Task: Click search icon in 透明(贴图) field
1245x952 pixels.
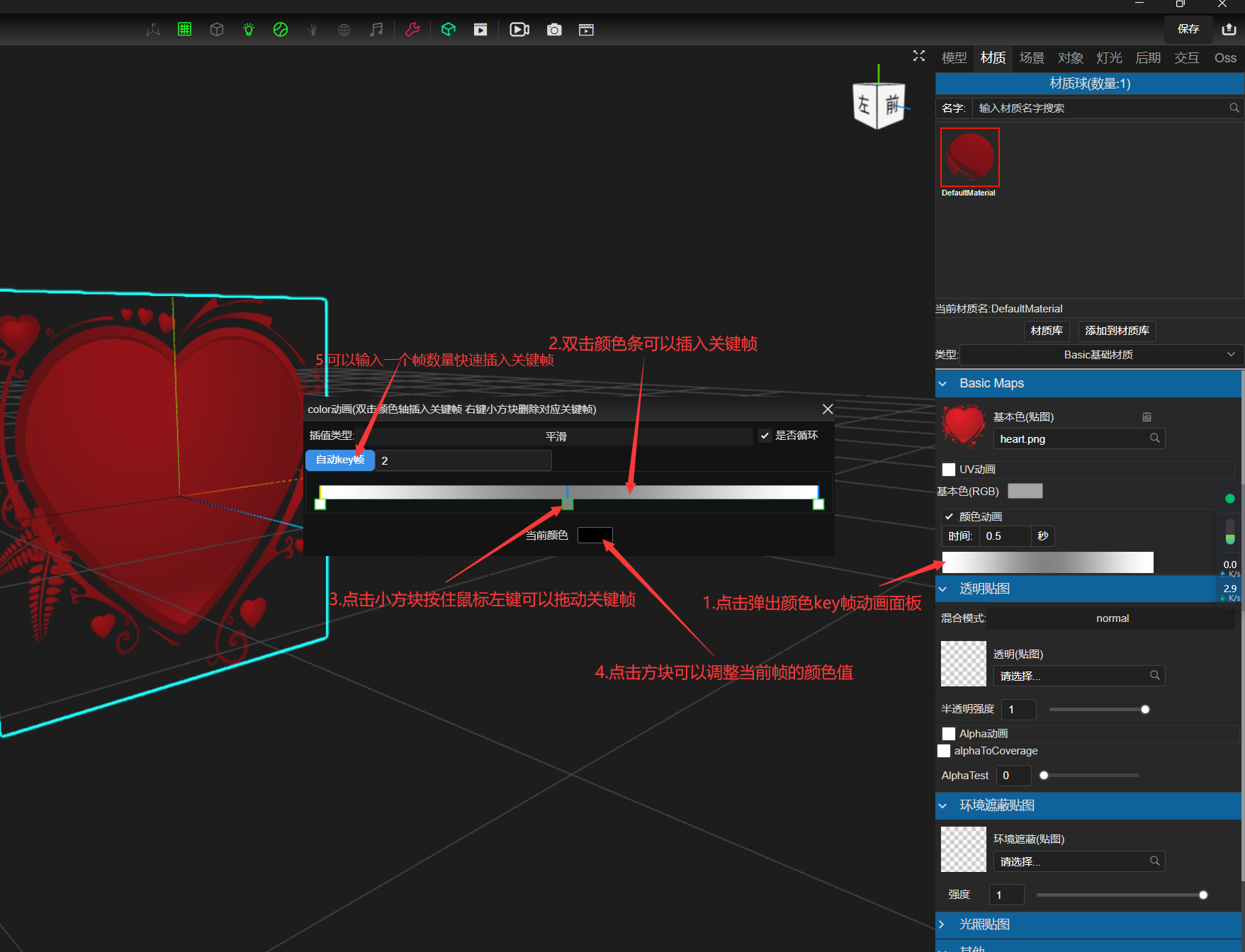Action: [x=1155, y=676]
